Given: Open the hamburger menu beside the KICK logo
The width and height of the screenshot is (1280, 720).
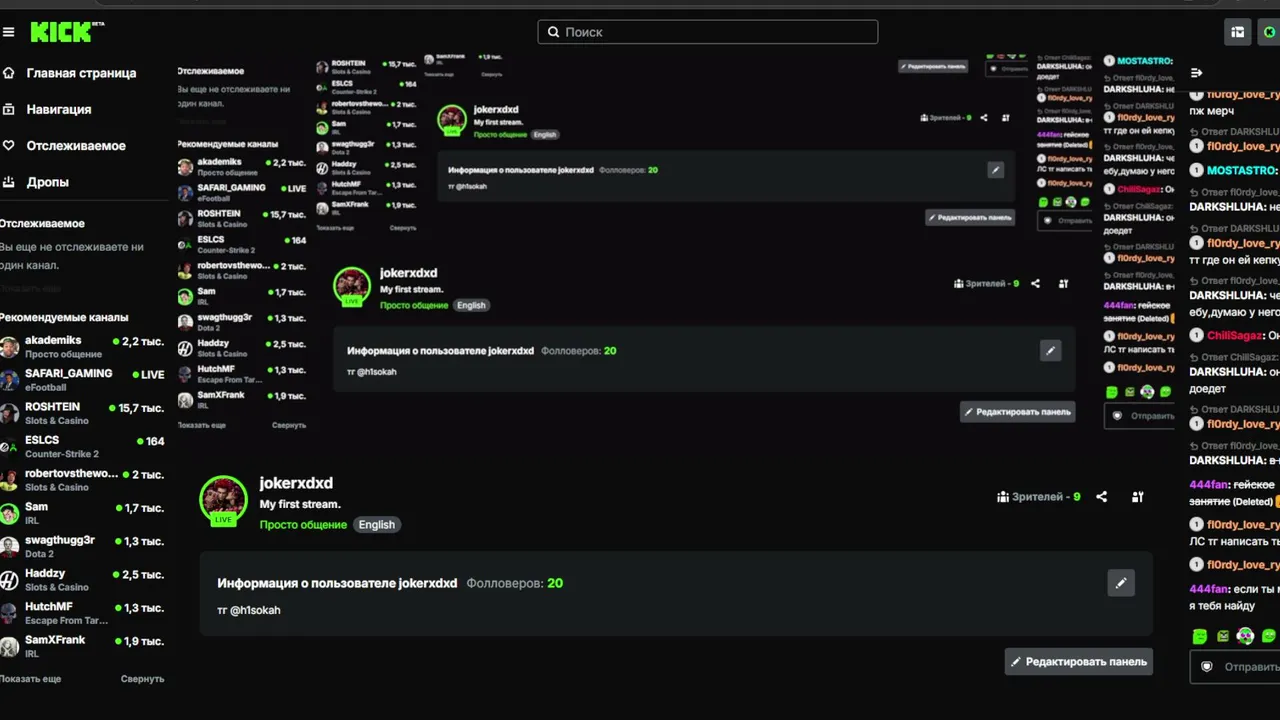Looking at the screenshot, I should tap(9, 32).
